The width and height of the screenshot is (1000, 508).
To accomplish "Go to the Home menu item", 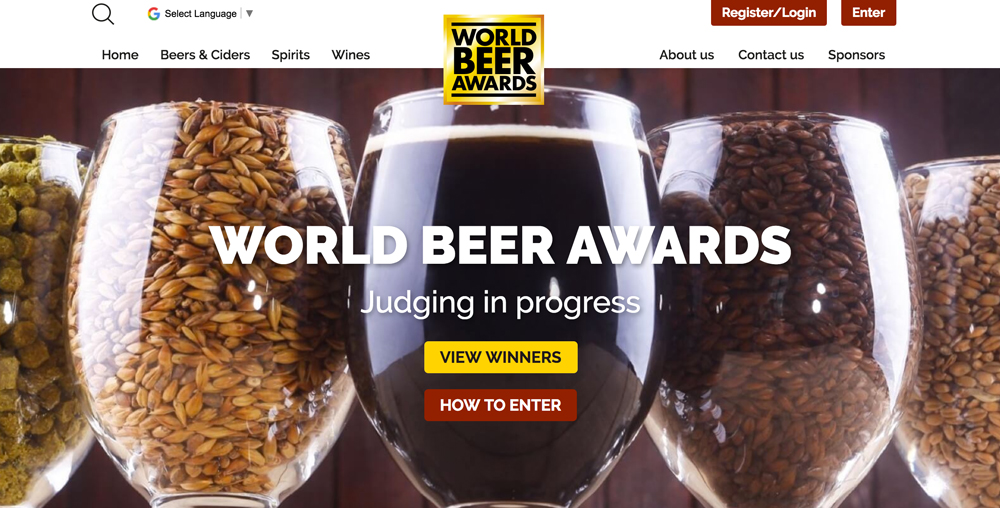I will 120,55.
